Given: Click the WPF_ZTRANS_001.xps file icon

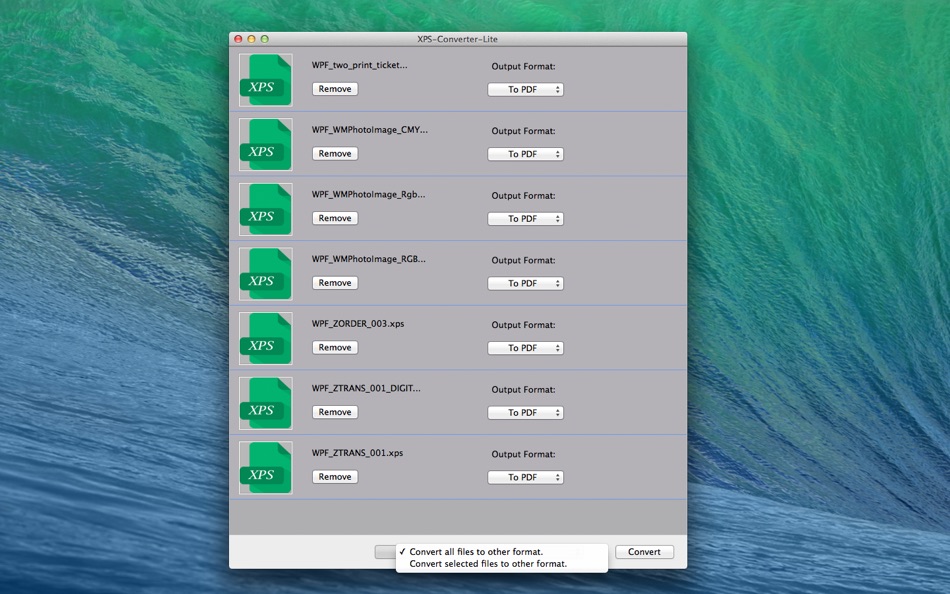Looking at the screenshot, I should [x=265, y=468].
